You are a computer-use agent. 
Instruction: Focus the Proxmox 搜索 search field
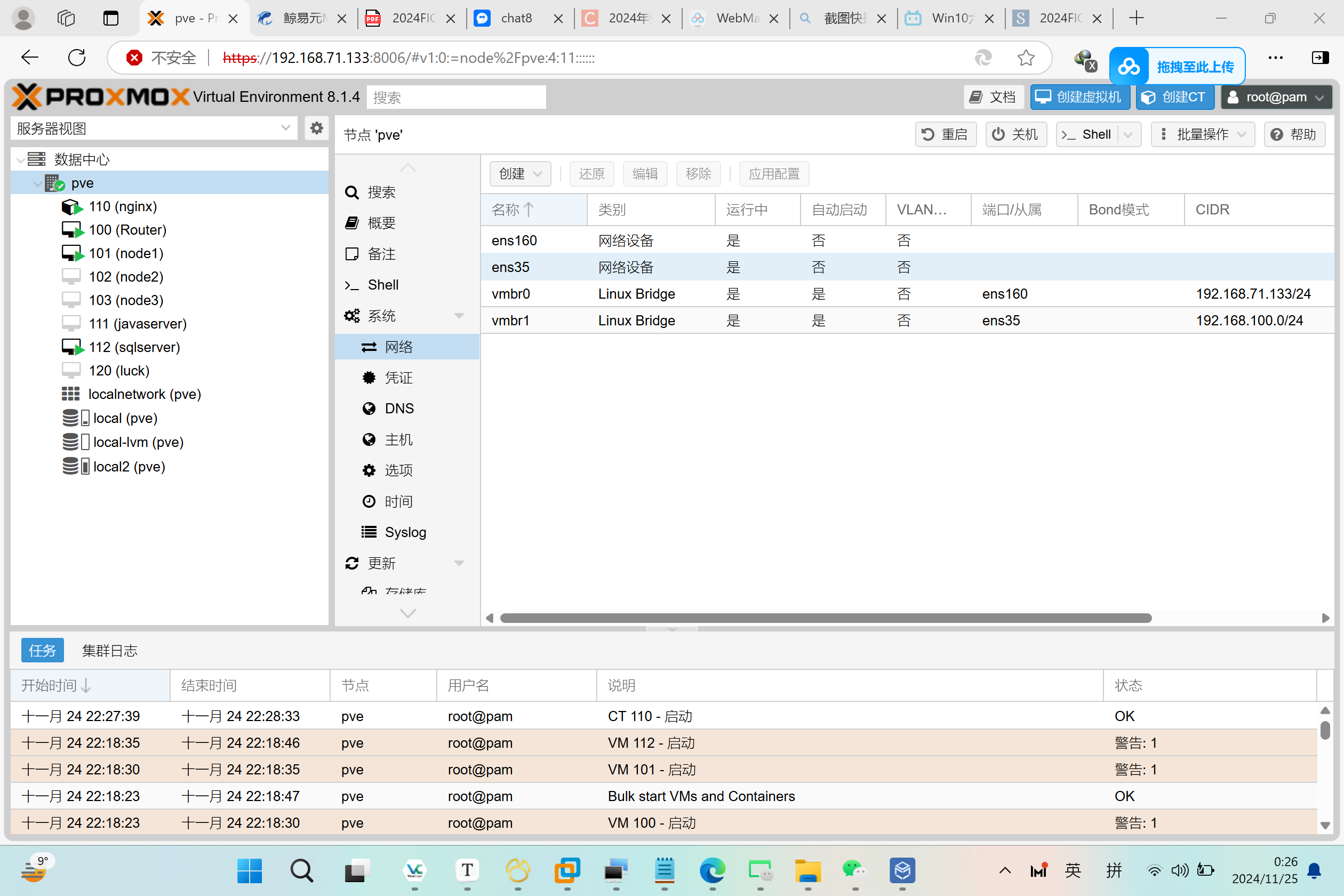click(x=456, y=97)
